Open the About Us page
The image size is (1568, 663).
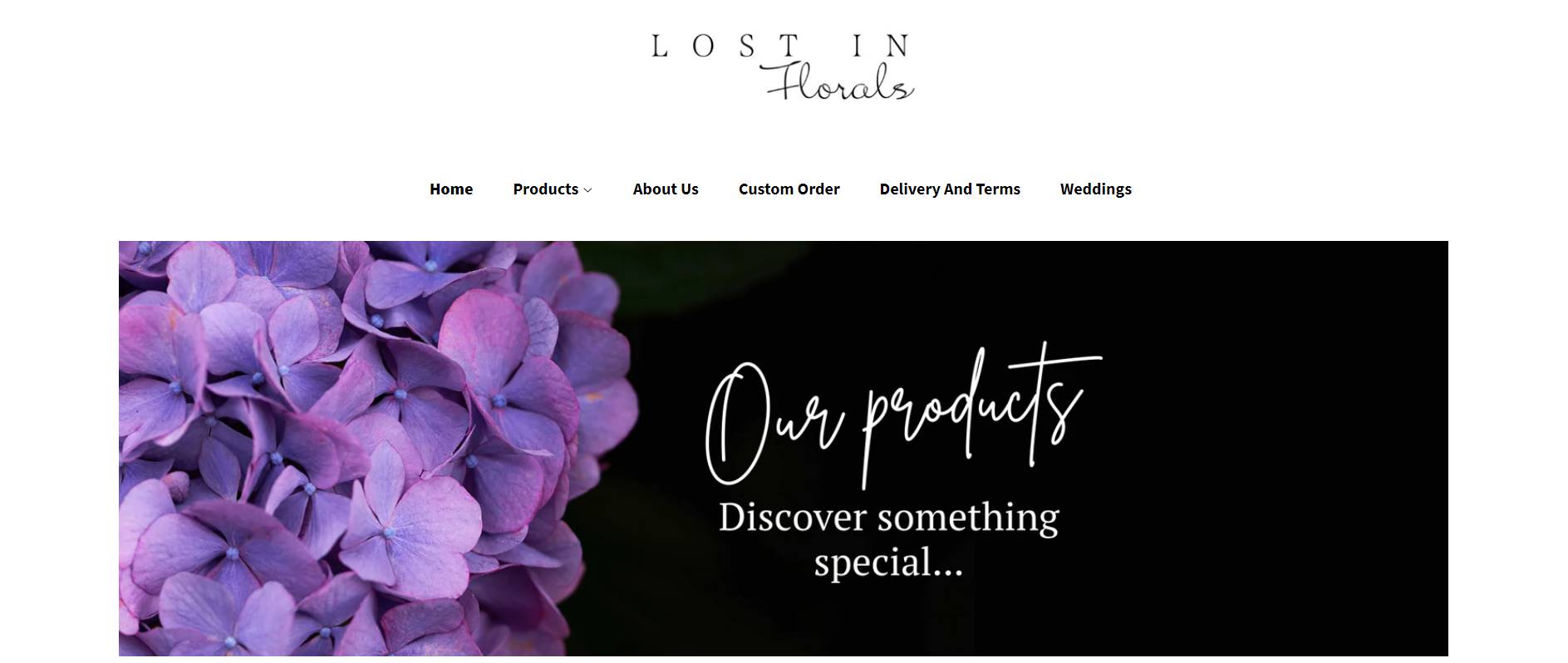[x=666, y=189]
